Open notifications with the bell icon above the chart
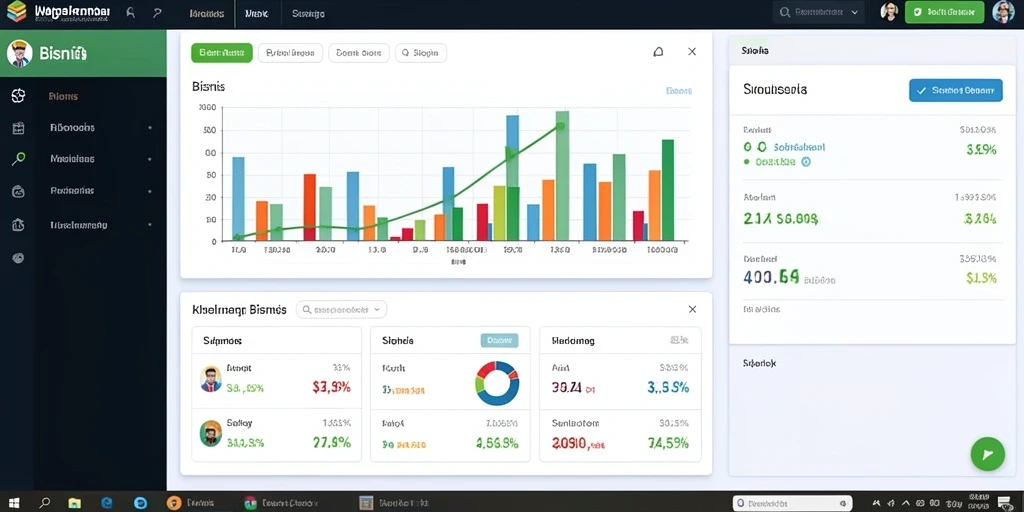The image size is (1024, 512). [x=658, y=52]
